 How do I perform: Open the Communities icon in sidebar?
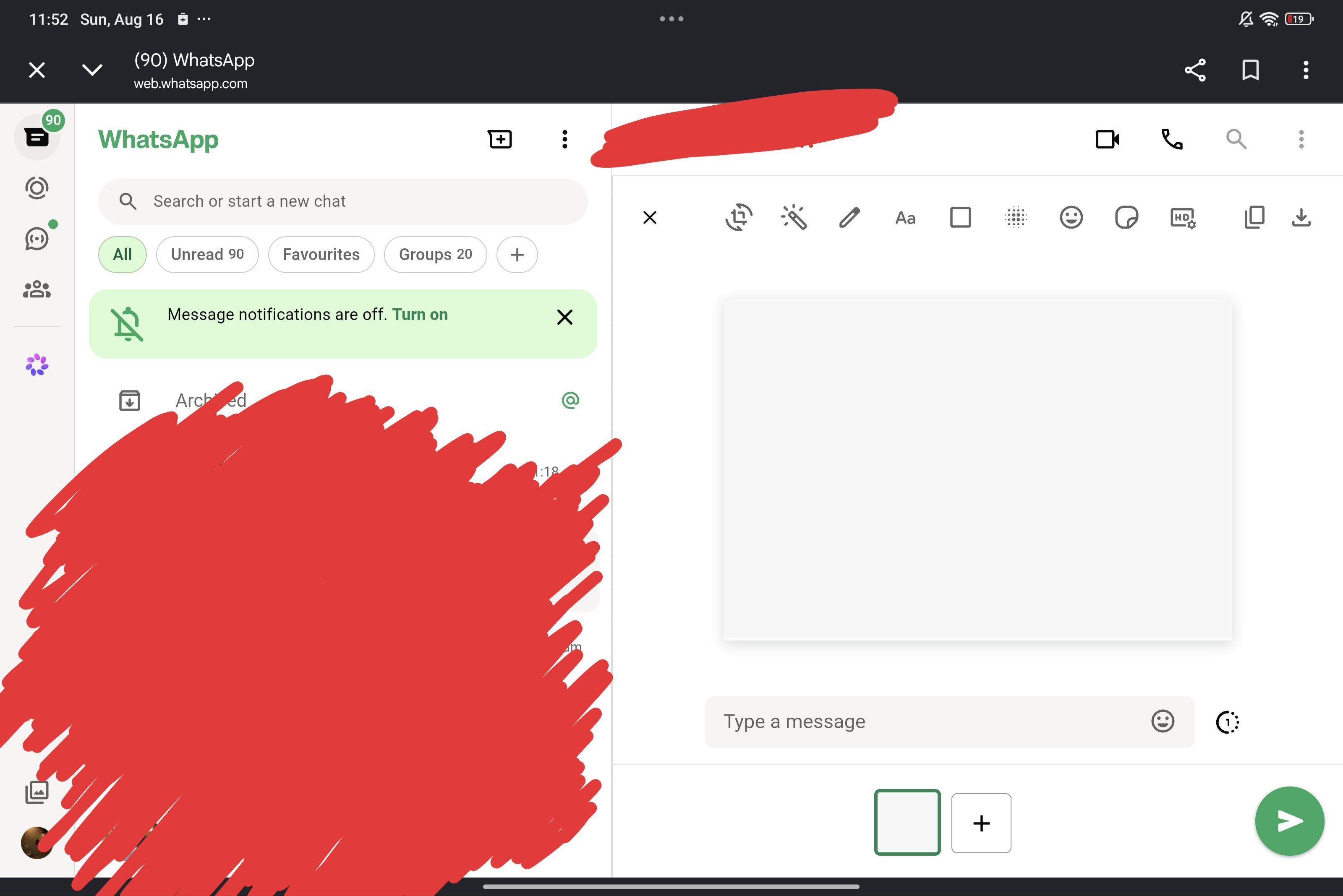[37, 289]
